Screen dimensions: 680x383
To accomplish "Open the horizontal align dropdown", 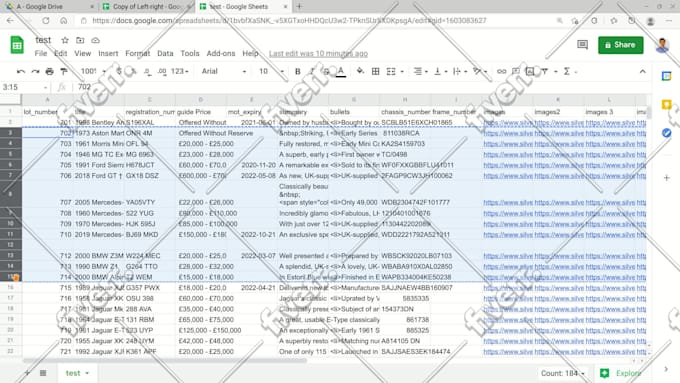I will pos(420,72).
